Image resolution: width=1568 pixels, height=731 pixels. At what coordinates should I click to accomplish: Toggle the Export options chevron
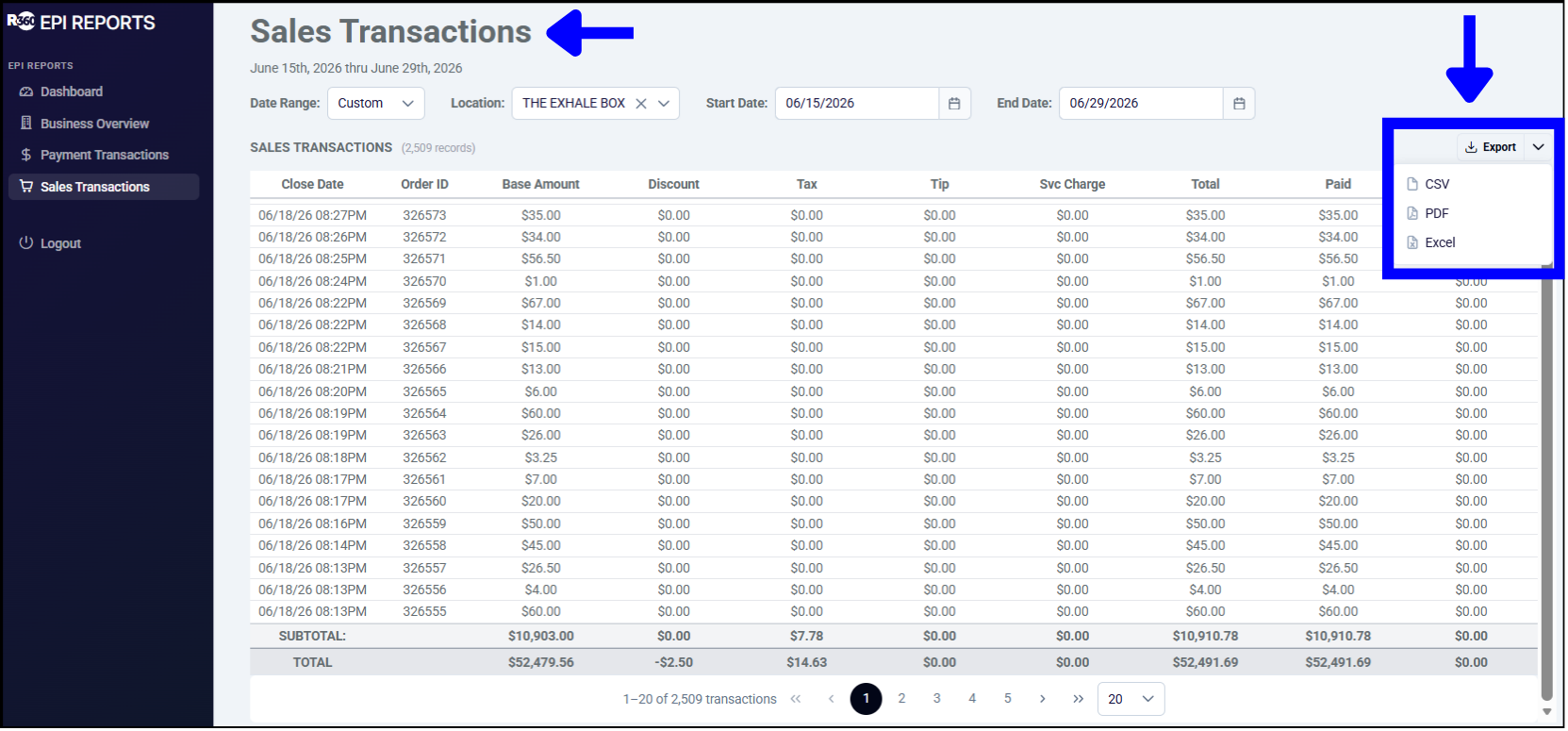1539,147
